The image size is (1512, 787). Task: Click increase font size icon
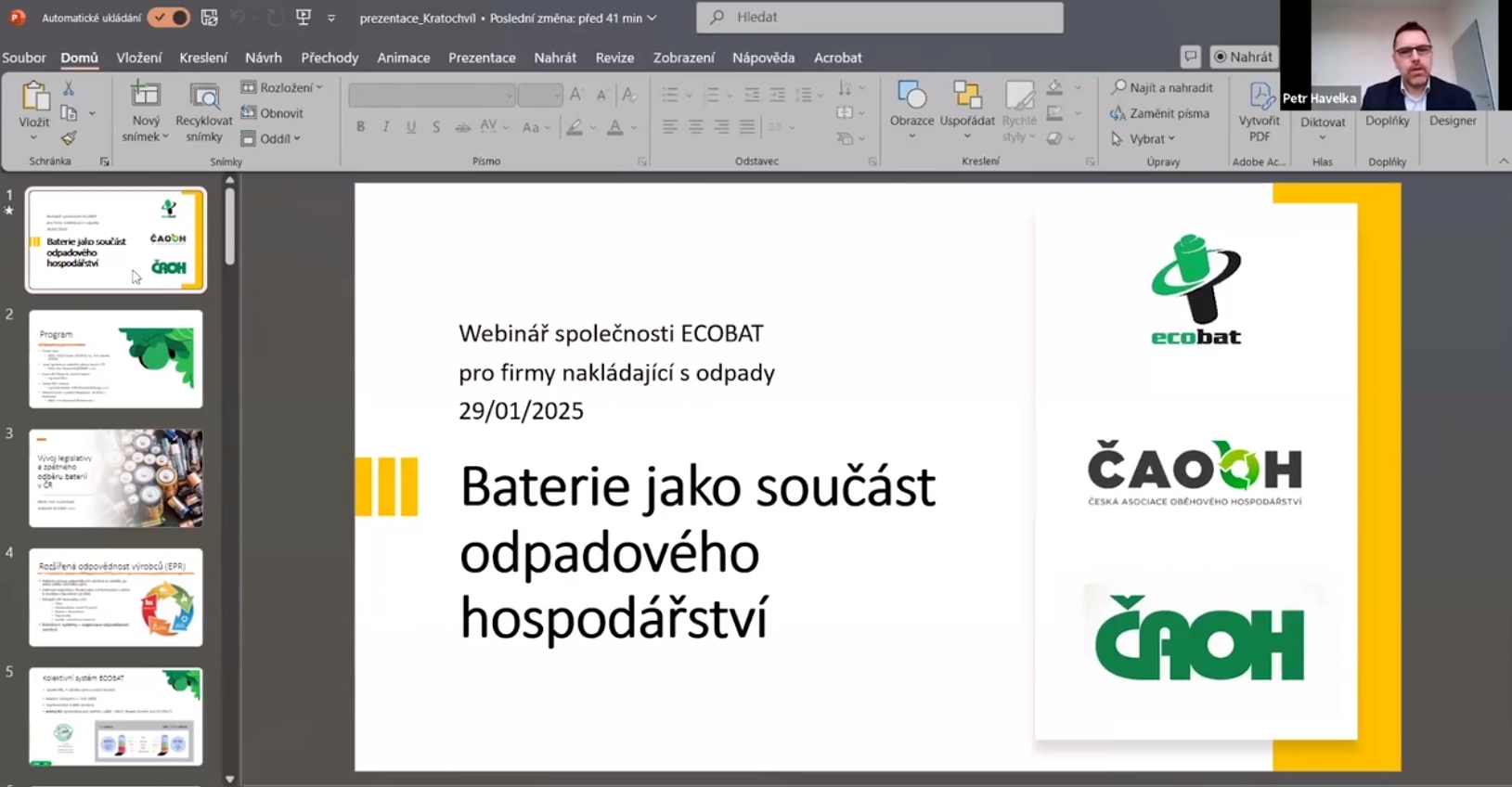coord(576,95)
